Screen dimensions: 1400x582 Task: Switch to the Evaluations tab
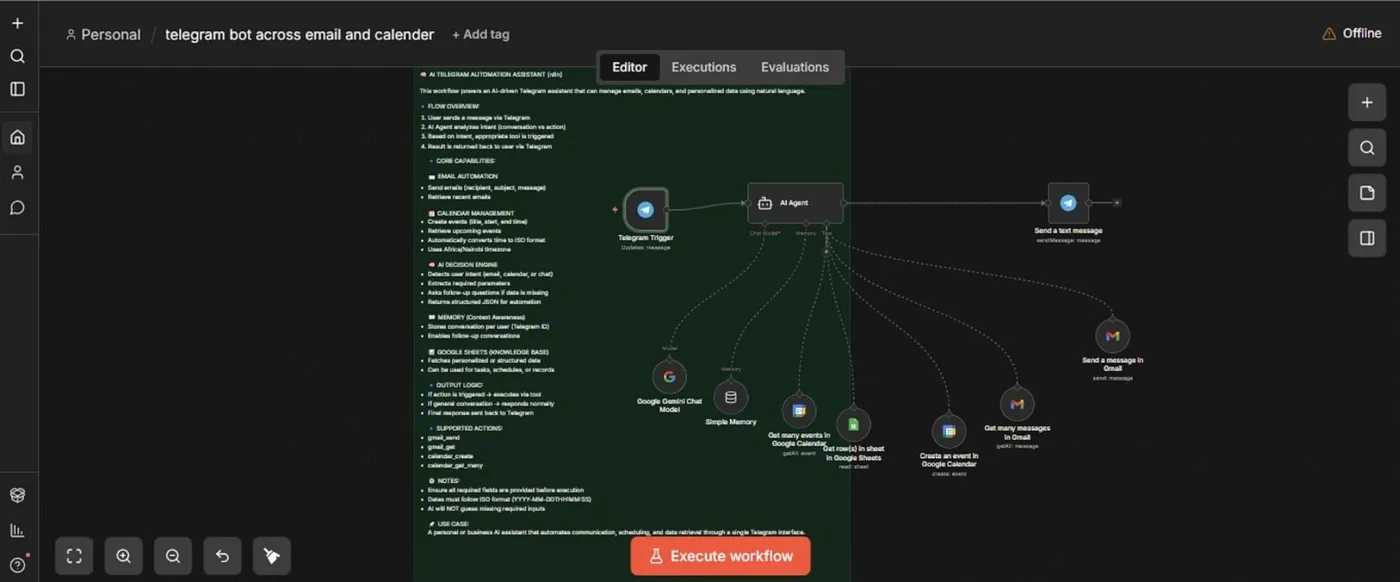(795, 67)
